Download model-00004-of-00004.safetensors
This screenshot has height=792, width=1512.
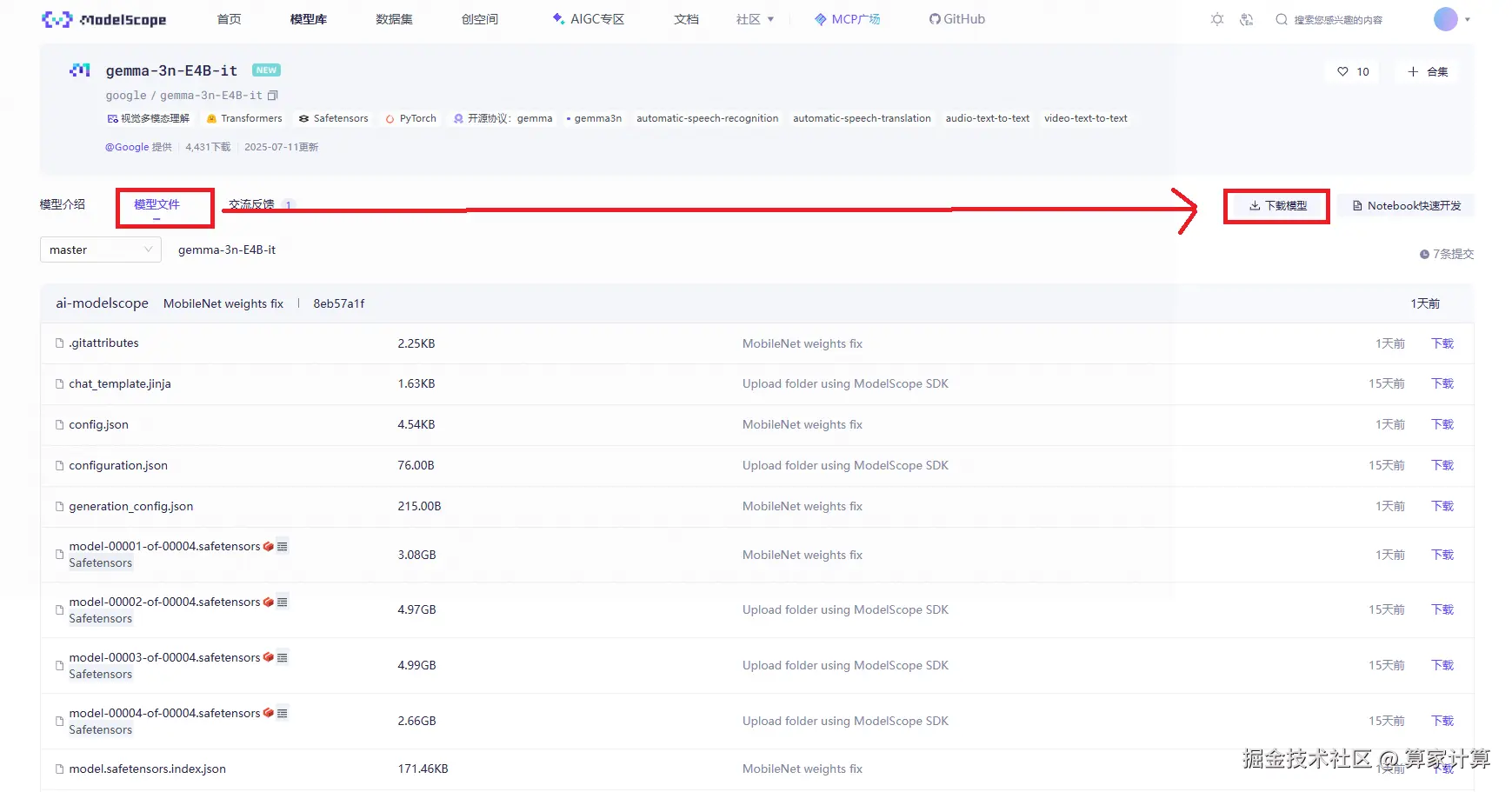(1442, 721)
